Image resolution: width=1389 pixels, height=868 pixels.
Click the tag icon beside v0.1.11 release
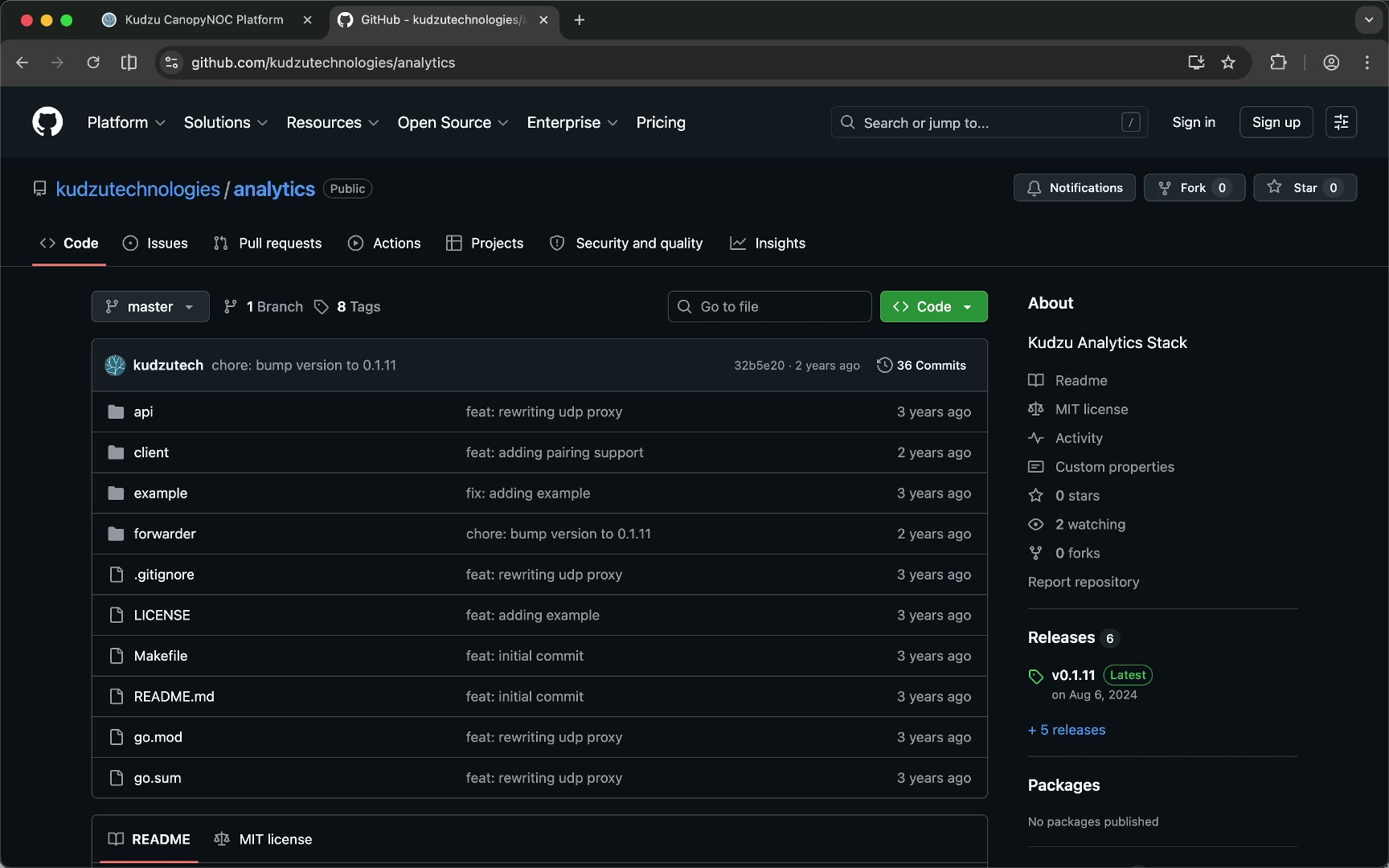pos(1036,677)
